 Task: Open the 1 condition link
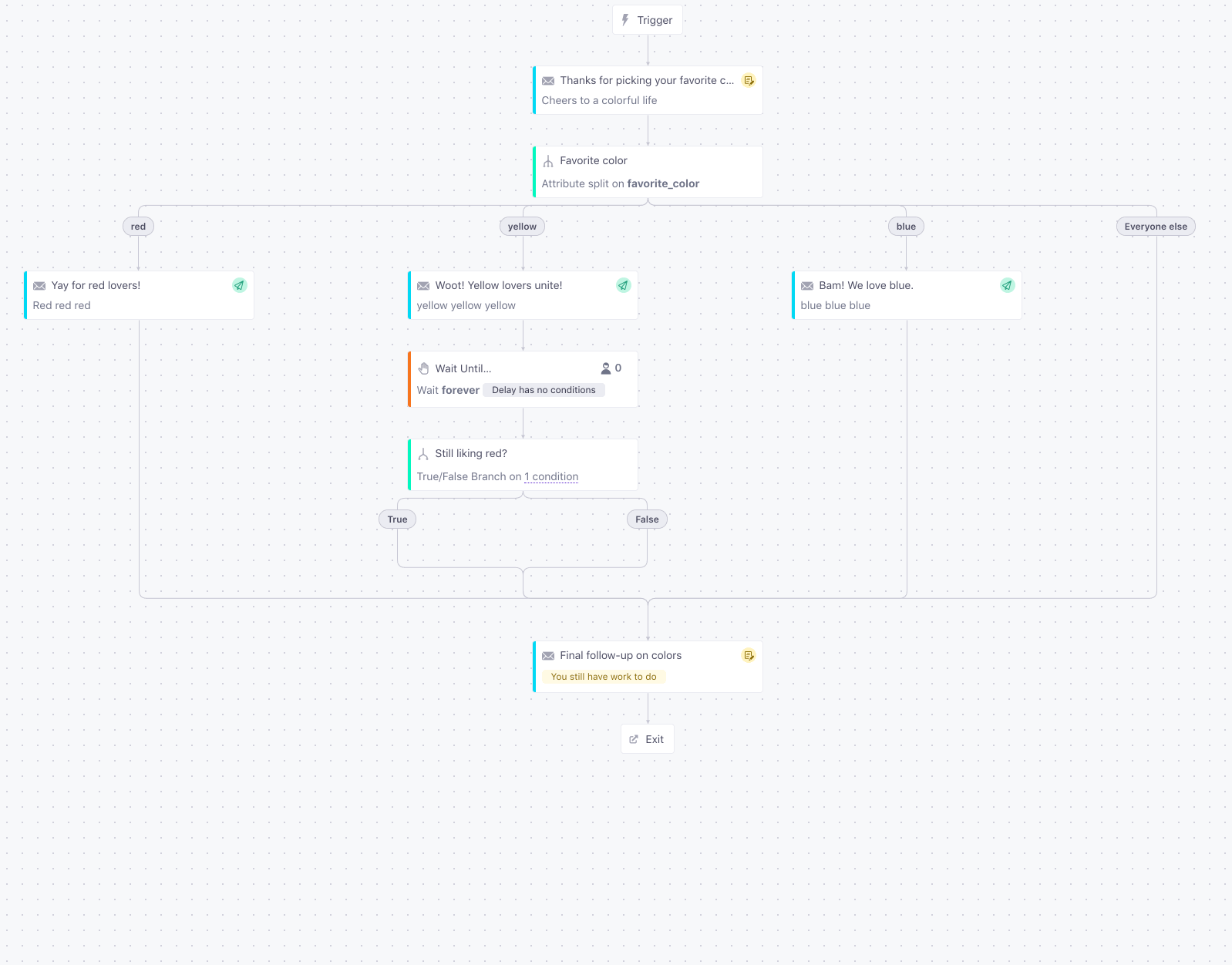pyautogui.click(x=551, y=477)
